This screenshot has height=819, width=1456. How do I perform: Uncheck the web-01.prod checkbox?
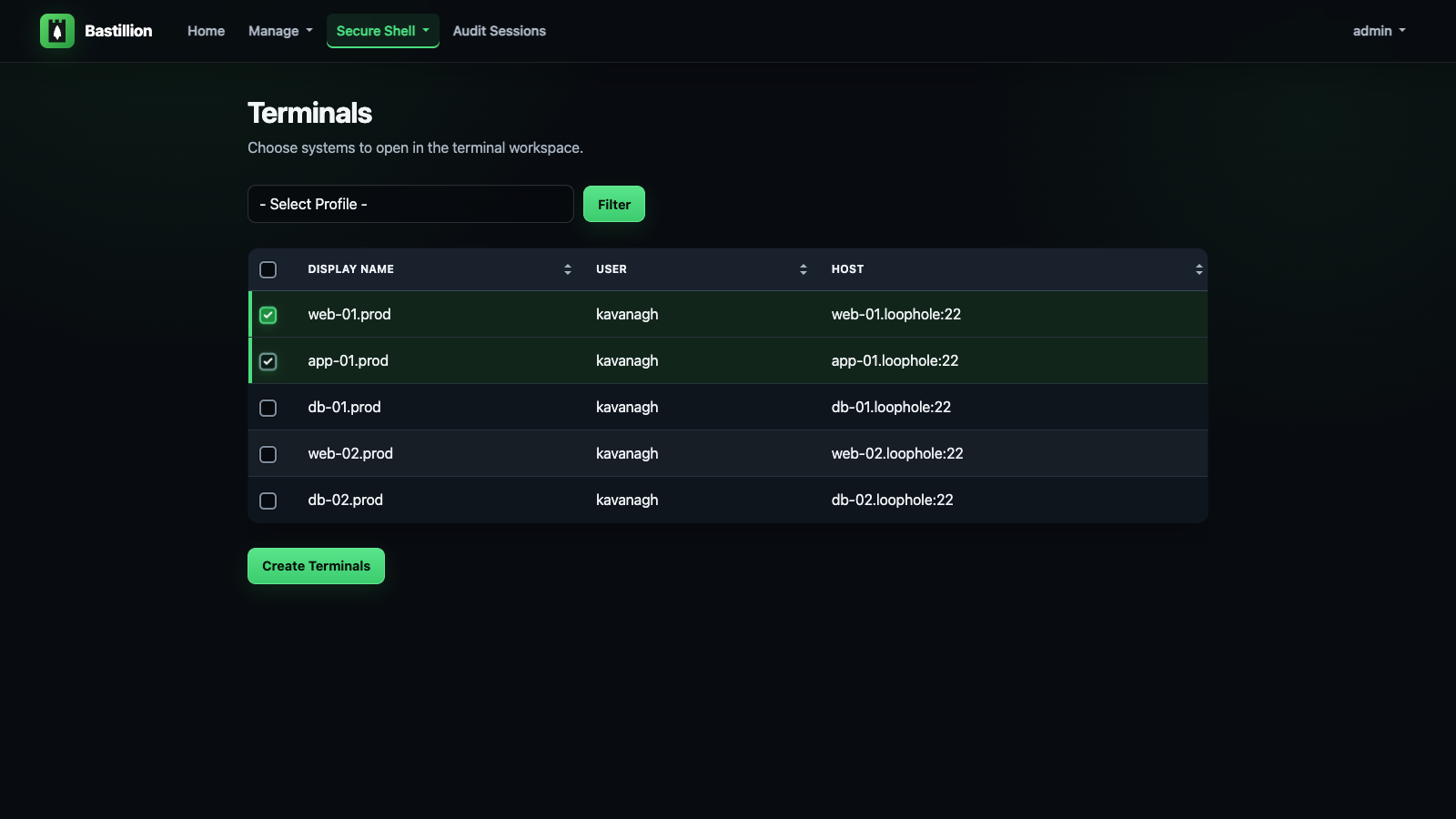point(268,315)
